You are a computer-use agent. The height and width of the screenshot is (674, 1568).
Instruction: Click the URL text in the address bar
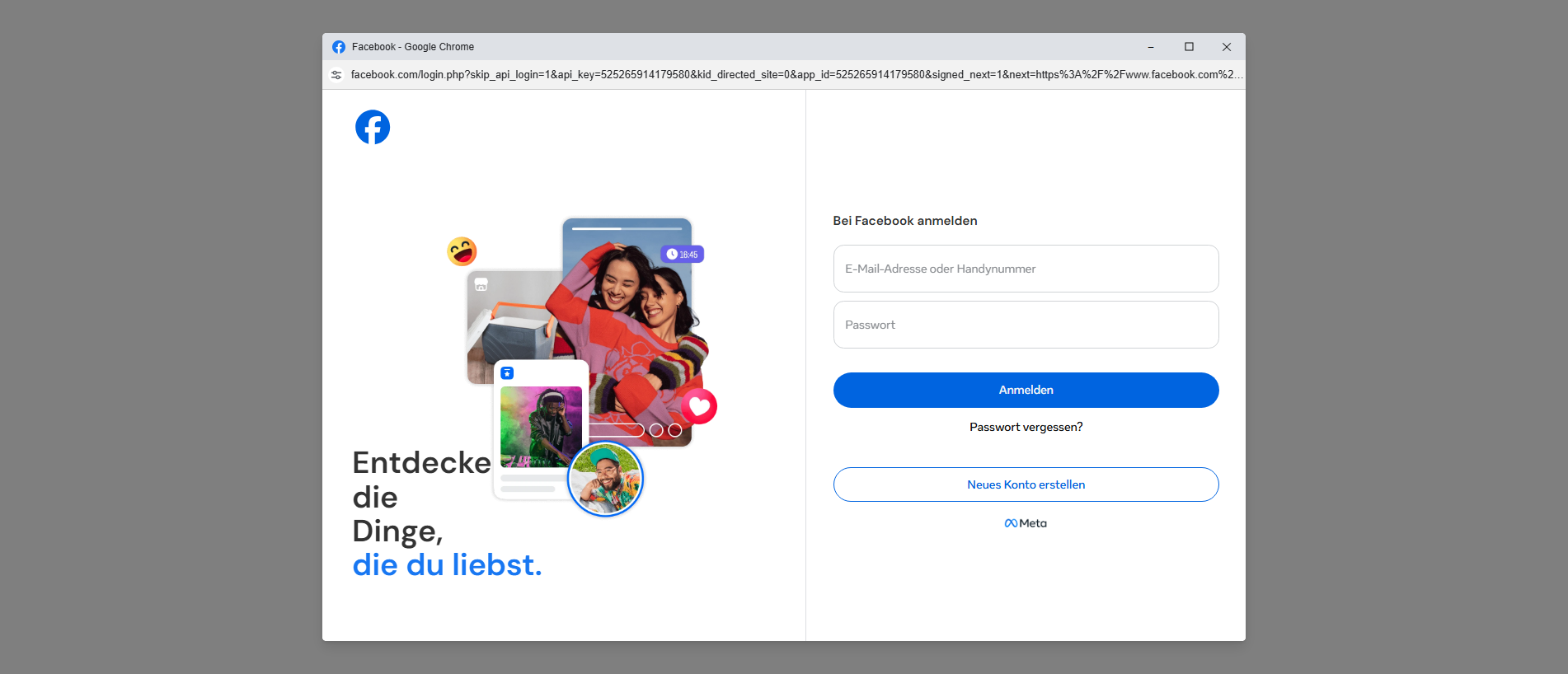point(796,75)
